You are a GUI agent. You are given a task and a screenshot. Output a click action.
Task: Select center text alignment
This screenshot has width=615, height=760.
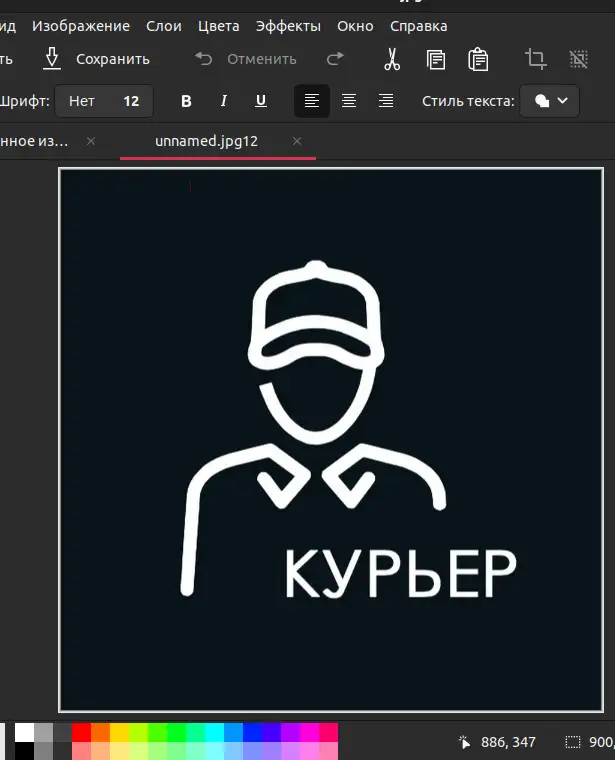point(349,101)
